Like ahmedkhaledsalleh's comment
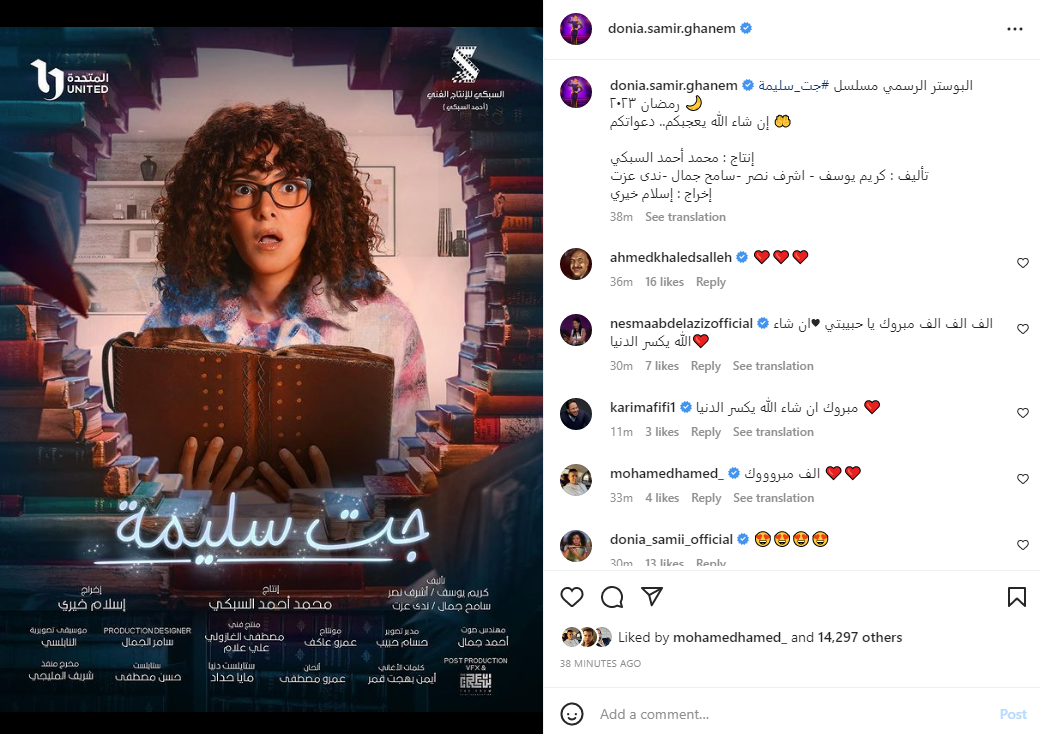Viewport: 1040px width, 734px height. 1023,263
